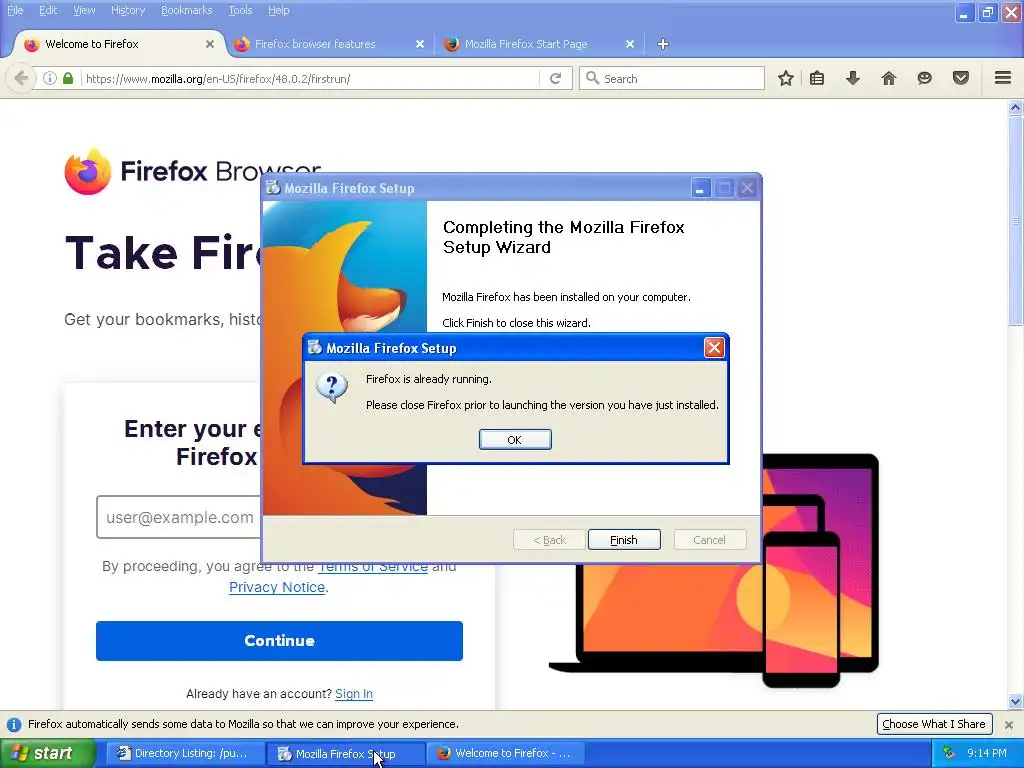Switch to Welcome to Firefox taskbar item
This screenshot has width=1024, height=768.
(506, 753)
